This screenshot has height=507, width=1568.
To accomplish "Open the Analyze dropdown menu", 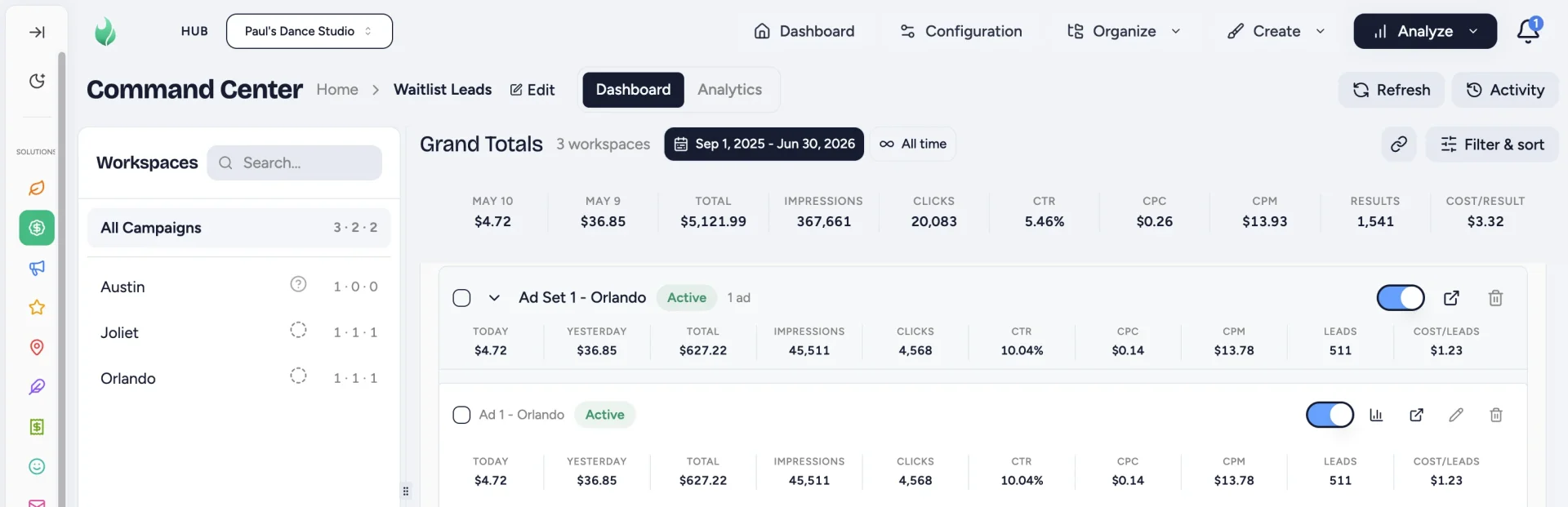I will (x=1425, y=31).
